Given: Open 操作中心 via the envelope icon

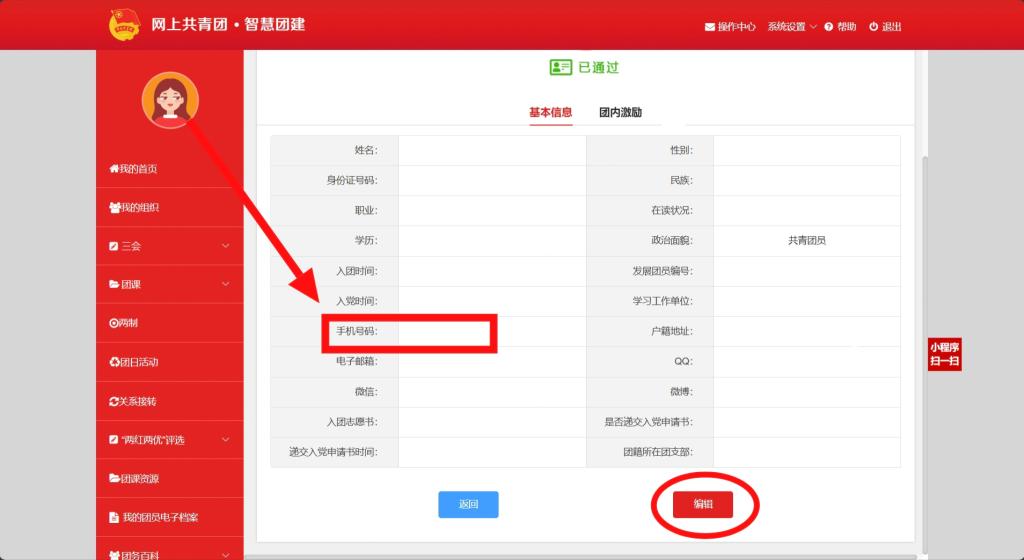Looking at the screenshot, I should pyautogui.click(x=710, y=27).
